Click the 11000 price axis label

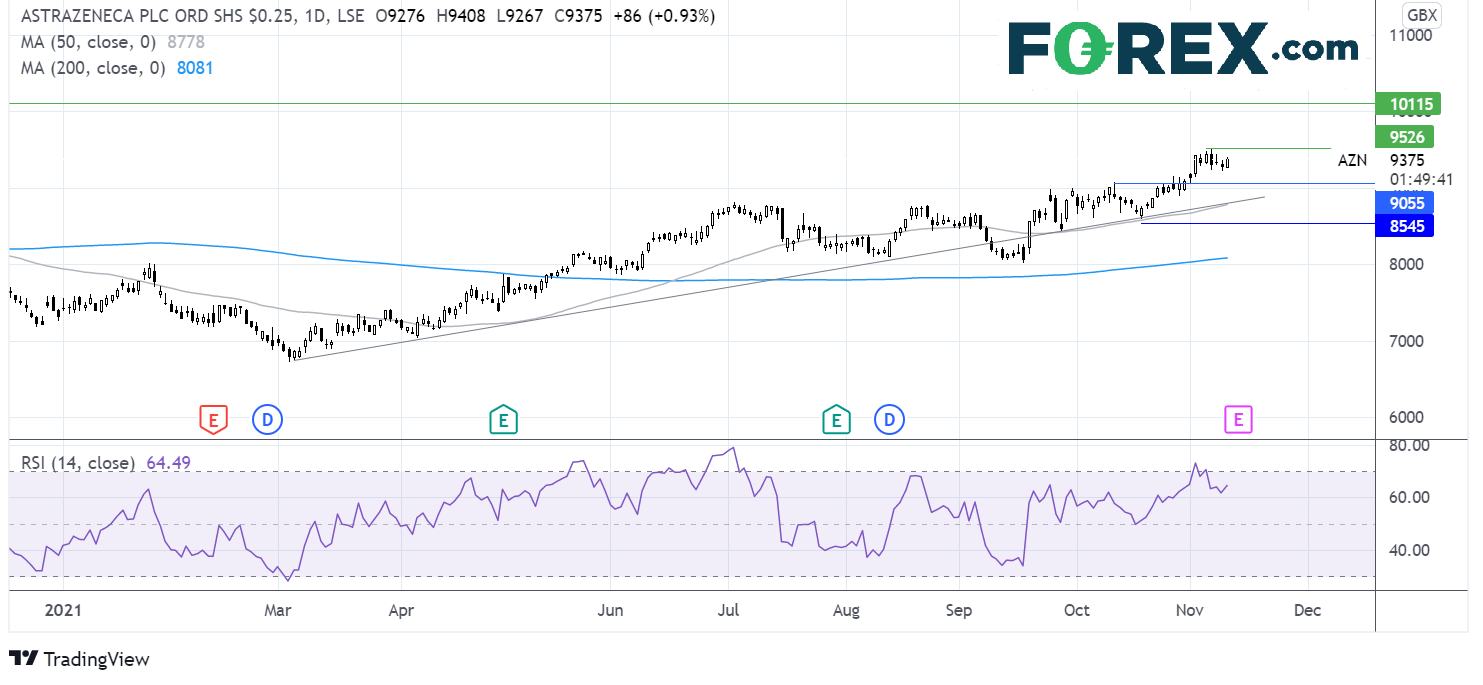(1411, 35)
